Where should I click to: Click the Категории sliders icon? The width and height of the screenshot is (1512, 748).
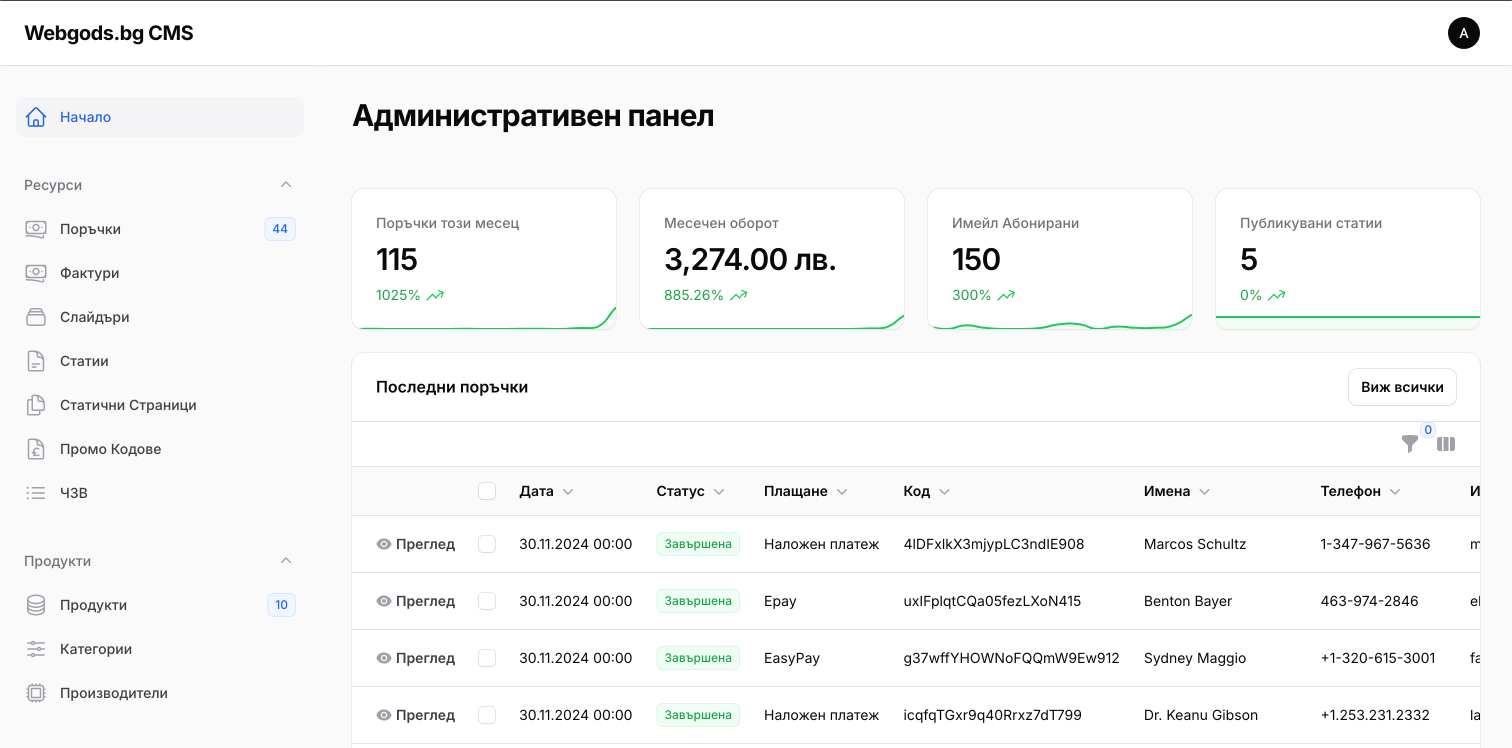[x=36, y=649]
